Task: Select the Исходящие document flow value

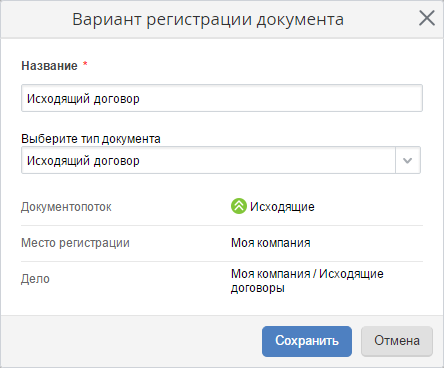Action: tap(282, 207)
